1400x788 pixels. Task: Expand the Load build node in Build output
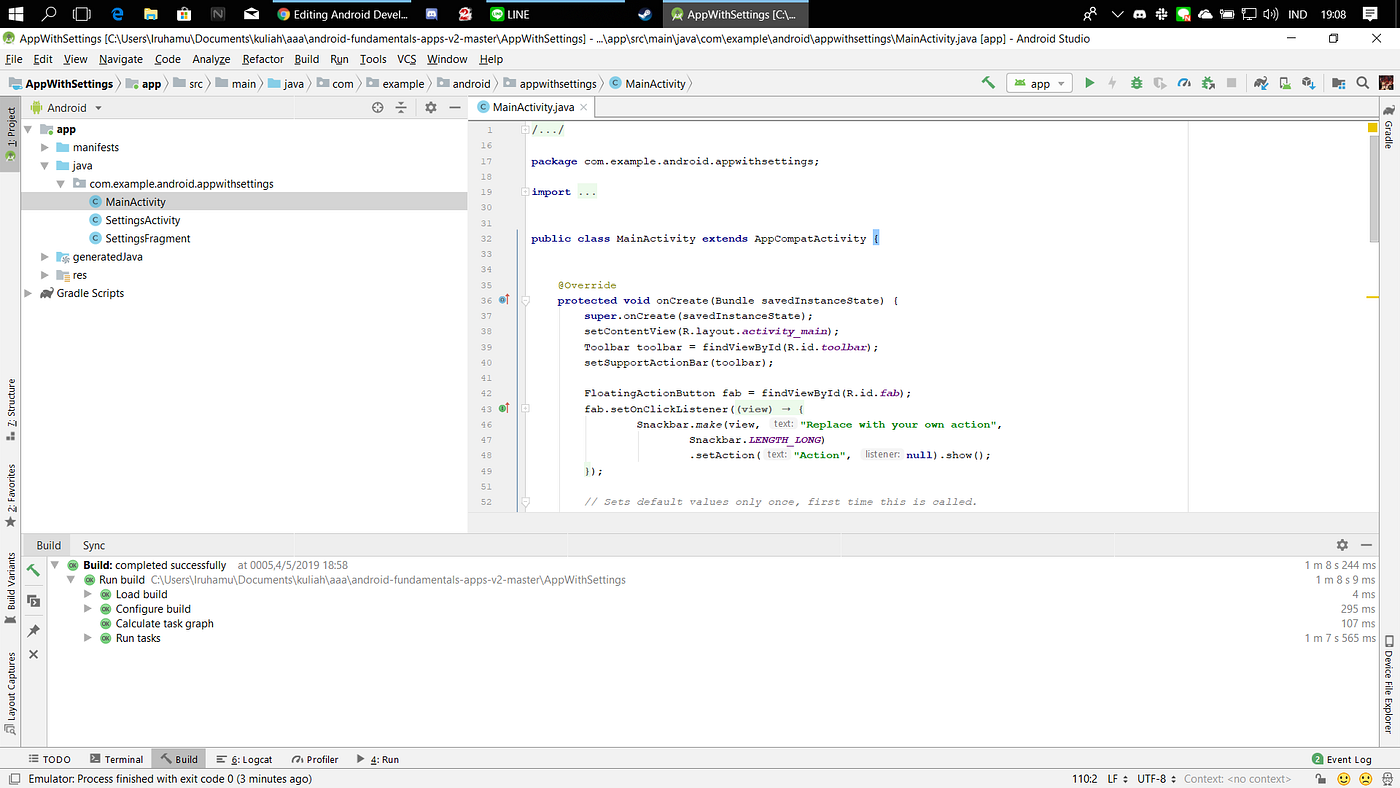(87, 594)
